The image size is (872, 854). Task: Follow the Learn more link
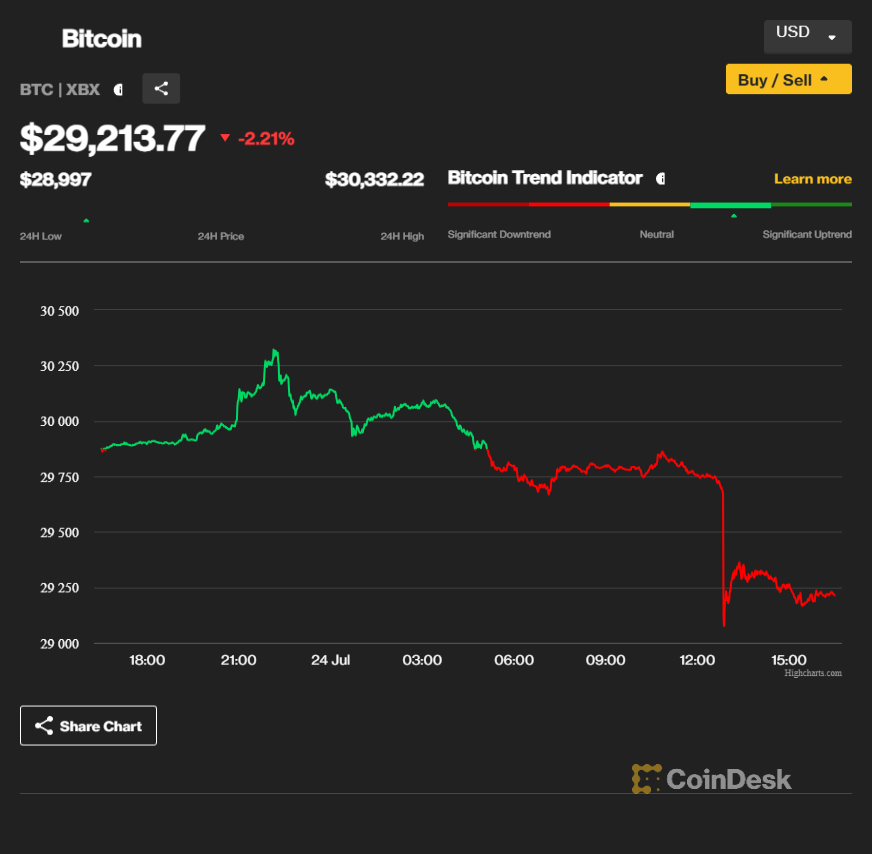point(812,179)
